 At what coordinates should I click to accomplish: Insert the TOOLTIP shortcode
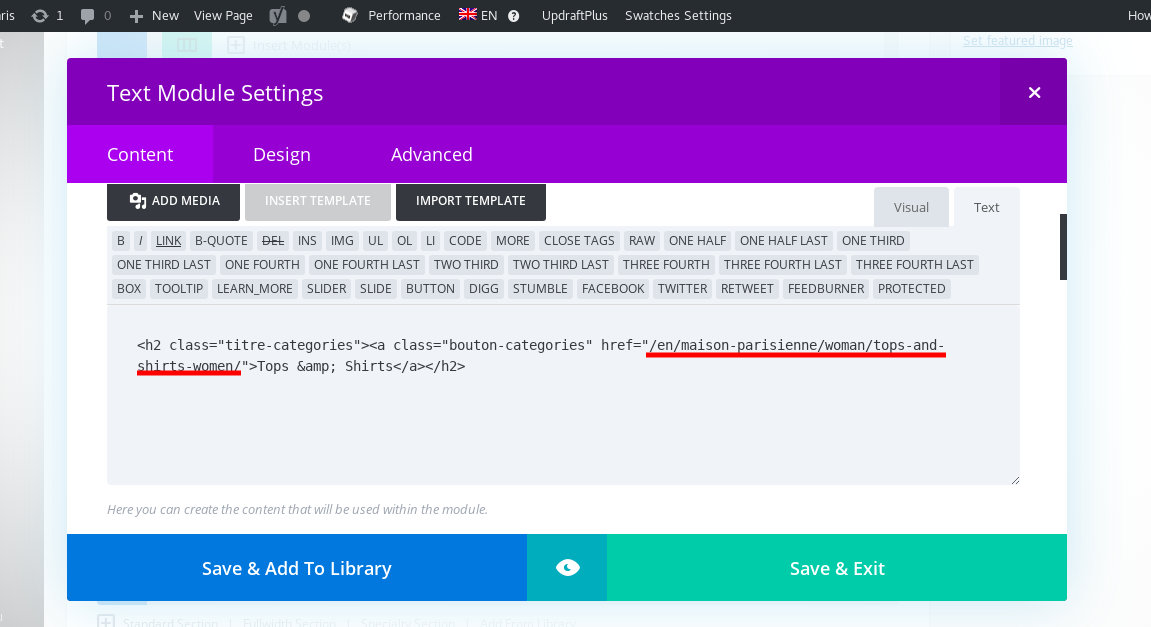(179, 289)
